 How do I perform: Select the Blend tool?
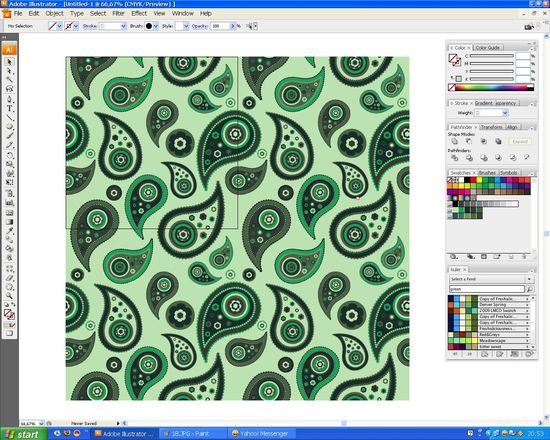(x=9, y=240)
